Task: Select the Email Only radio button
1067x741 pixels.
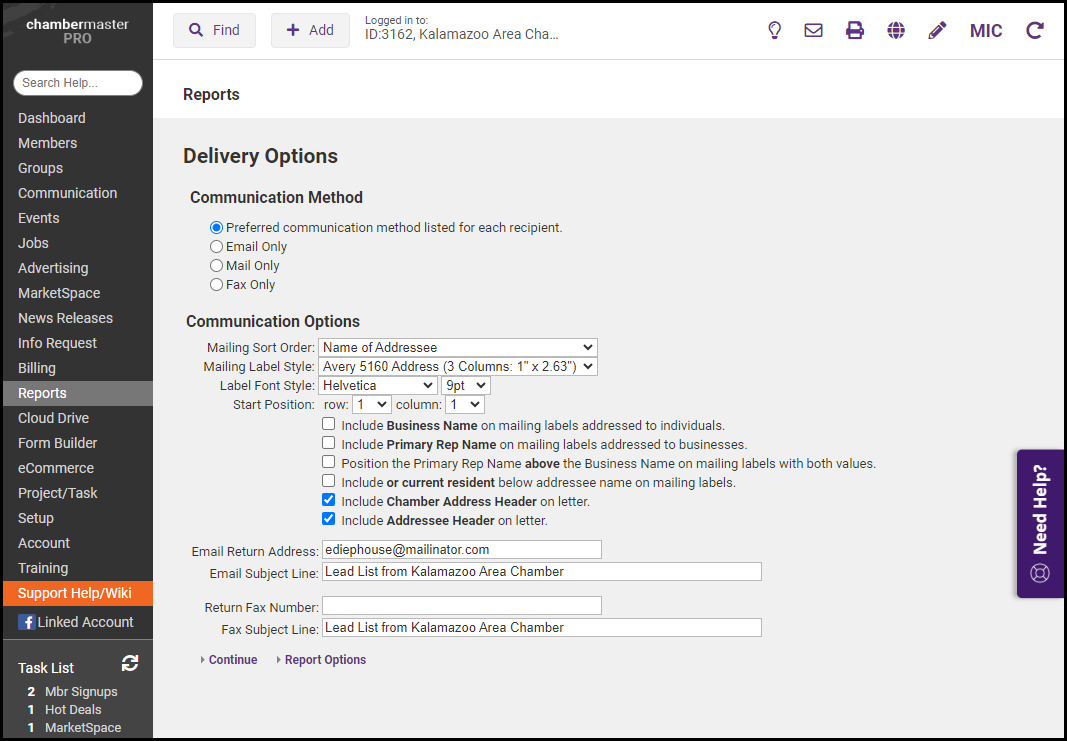Action: [x=216, y=247]
